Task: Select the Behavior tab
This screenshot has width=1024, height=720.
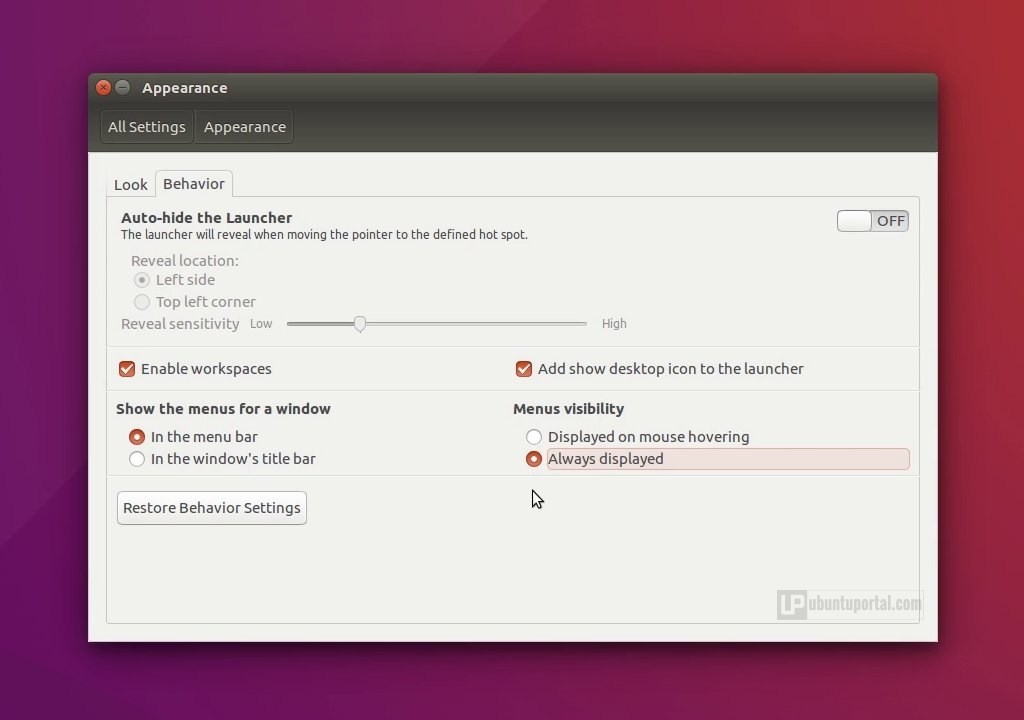Action: coord(194,184)
